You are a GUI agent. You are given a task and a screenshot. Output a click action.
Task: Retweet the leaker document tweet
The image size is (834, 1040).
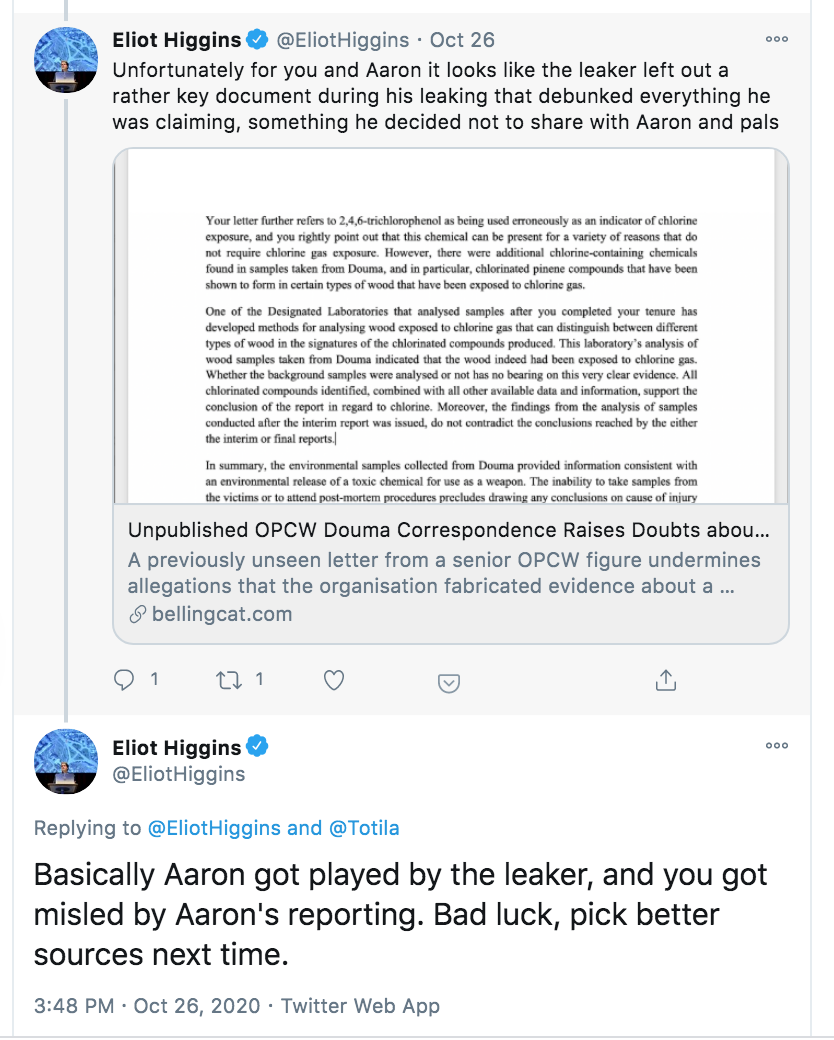[228, 680]
